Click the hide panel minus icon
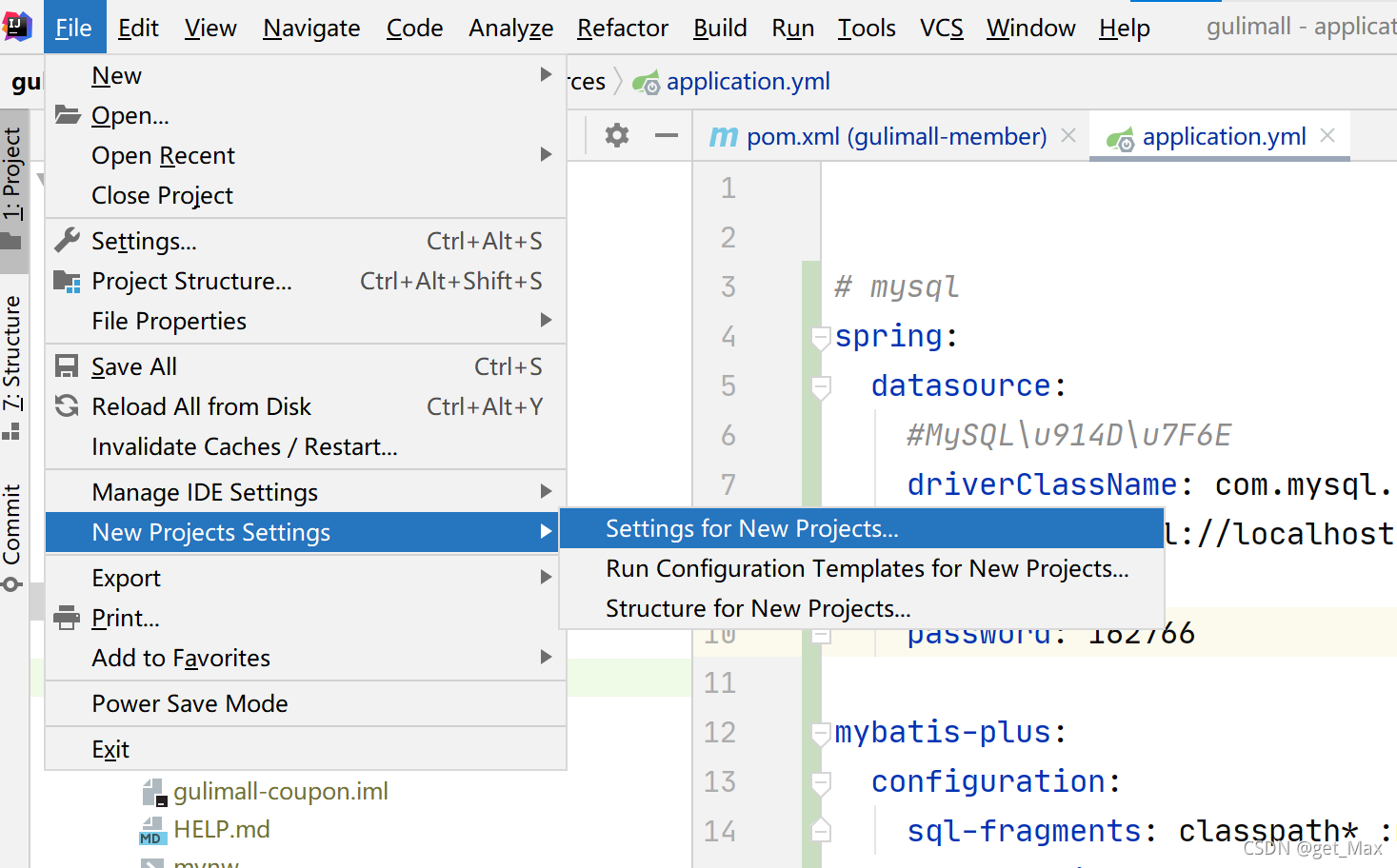The width and height of the screenshot is (1397, 868). click(x=667, y=136)
